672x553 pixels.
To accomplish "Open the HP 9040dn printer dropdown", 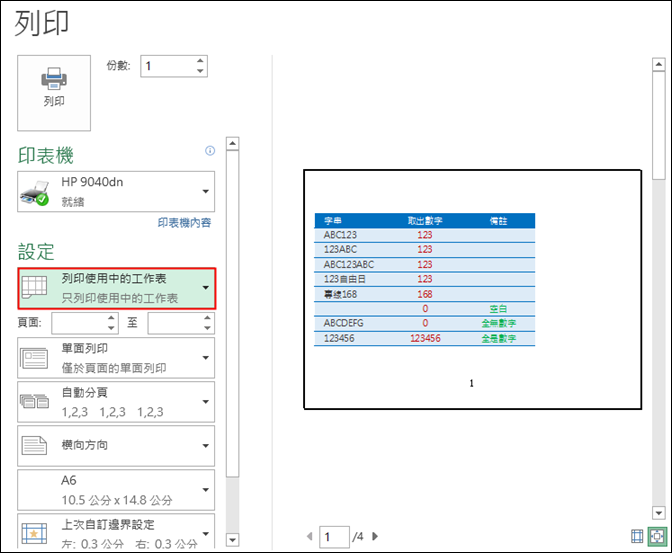I will (x=116, y=192).
